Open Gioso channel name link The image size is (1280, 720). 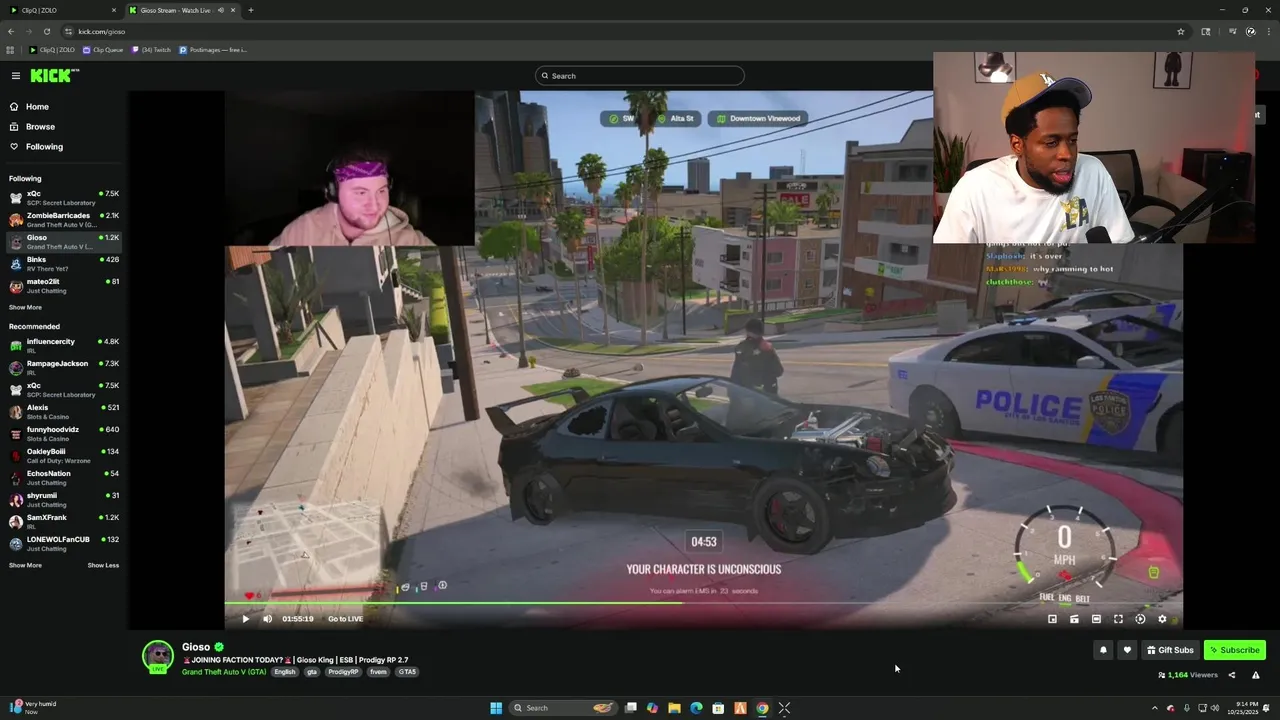tap(196, 647)
